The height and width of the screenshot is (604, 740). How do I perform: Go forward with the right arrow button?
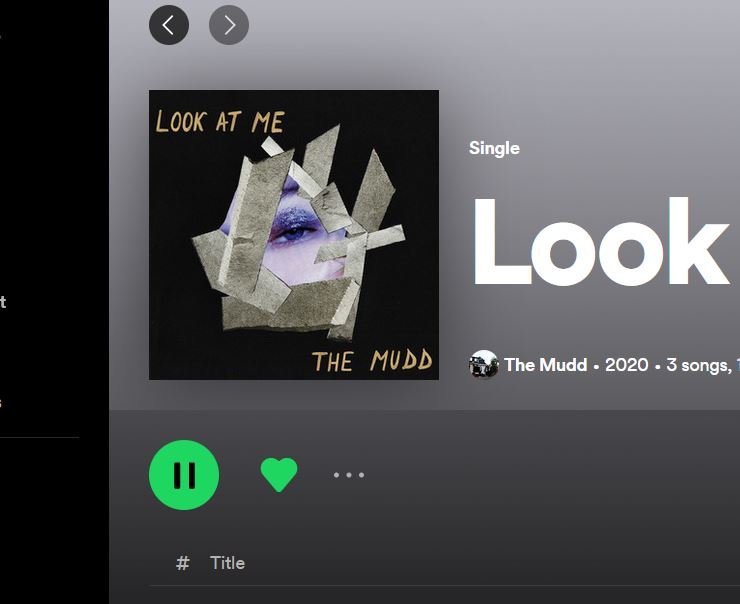229,25
